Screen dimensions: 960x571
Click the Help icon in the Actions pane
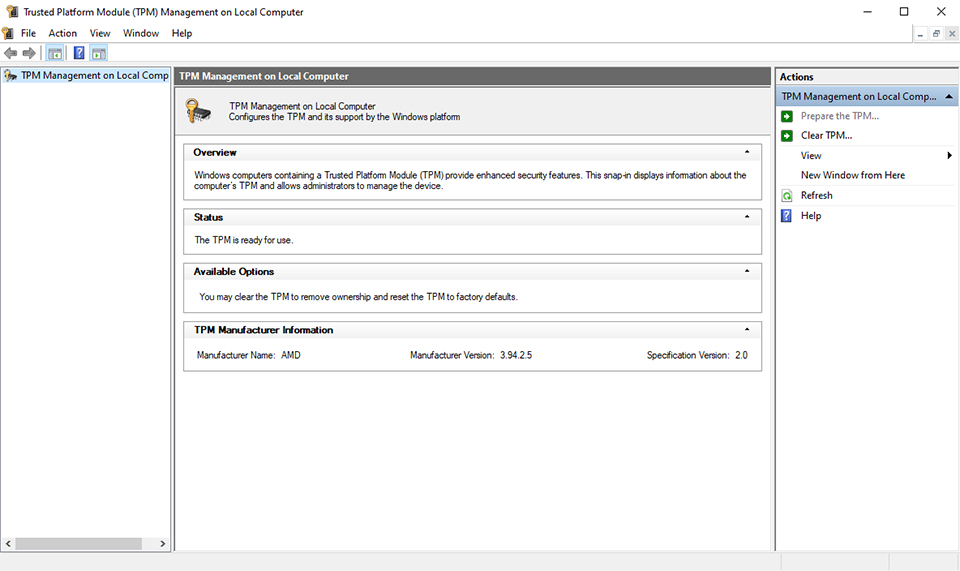coord(787,216)
